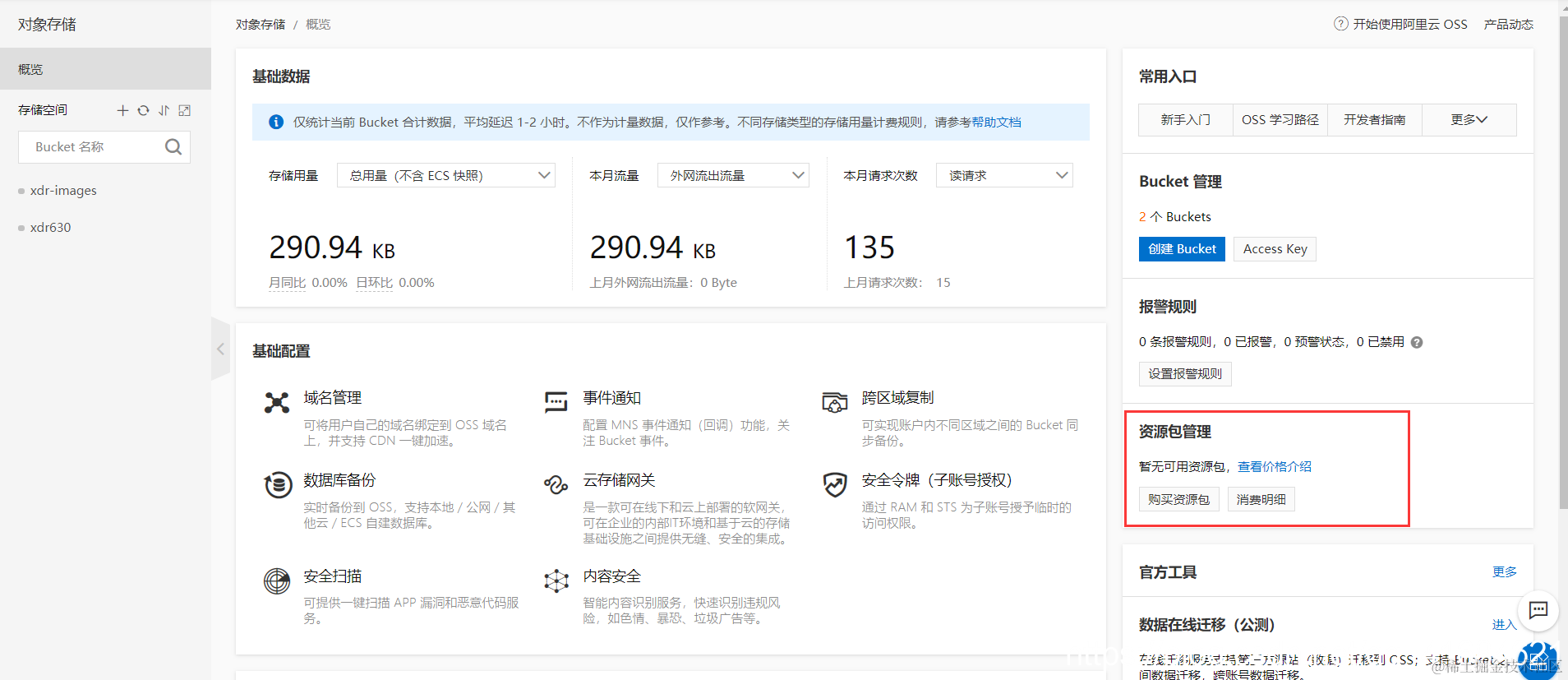Image resolution: width=1568 pixels, height=680 pixels.
Task: Open the 查看价格介绍 link
Action: (x=1275, y=467)
